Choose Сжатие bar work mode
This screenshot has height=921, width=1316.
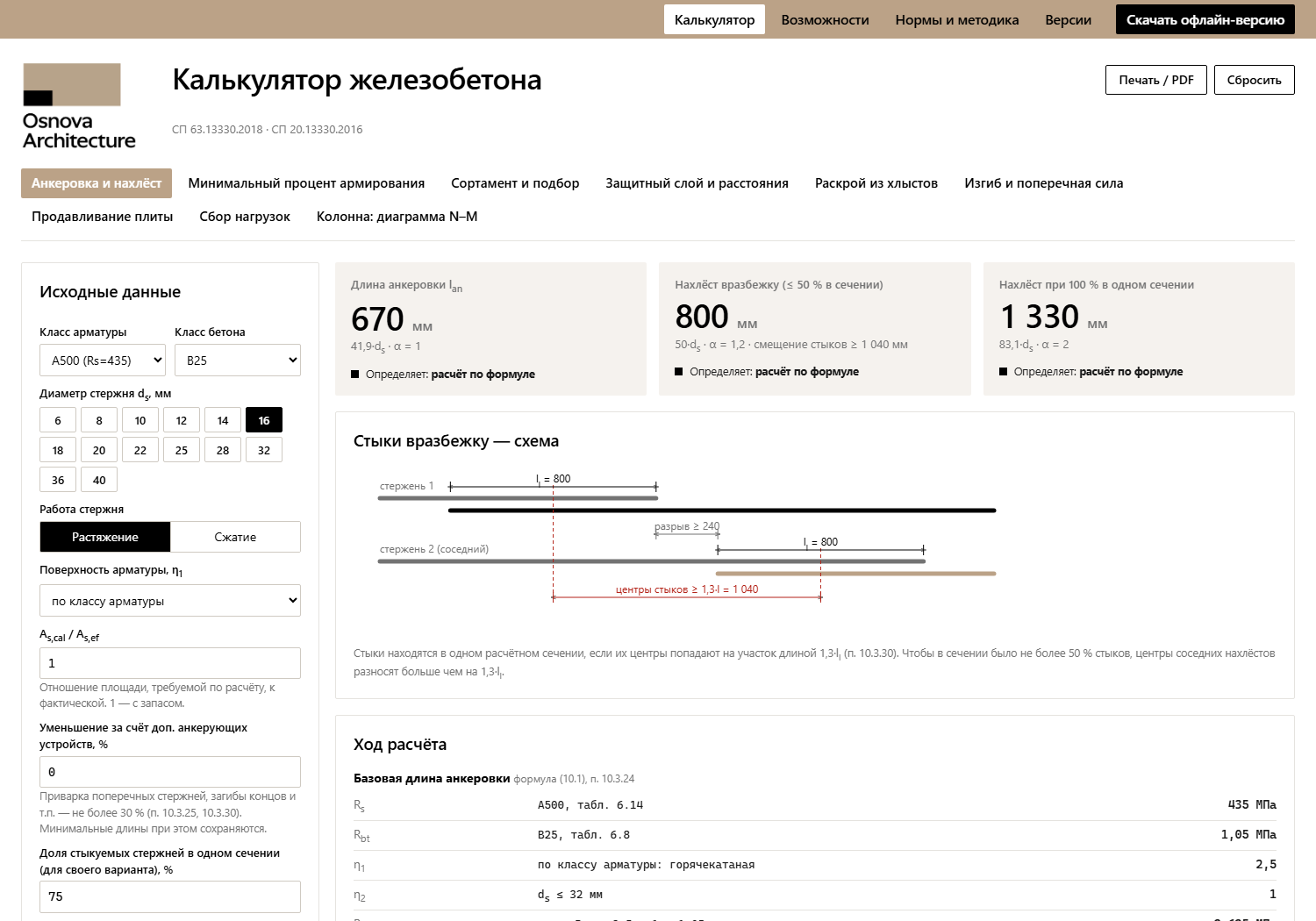tap(235, 537)
